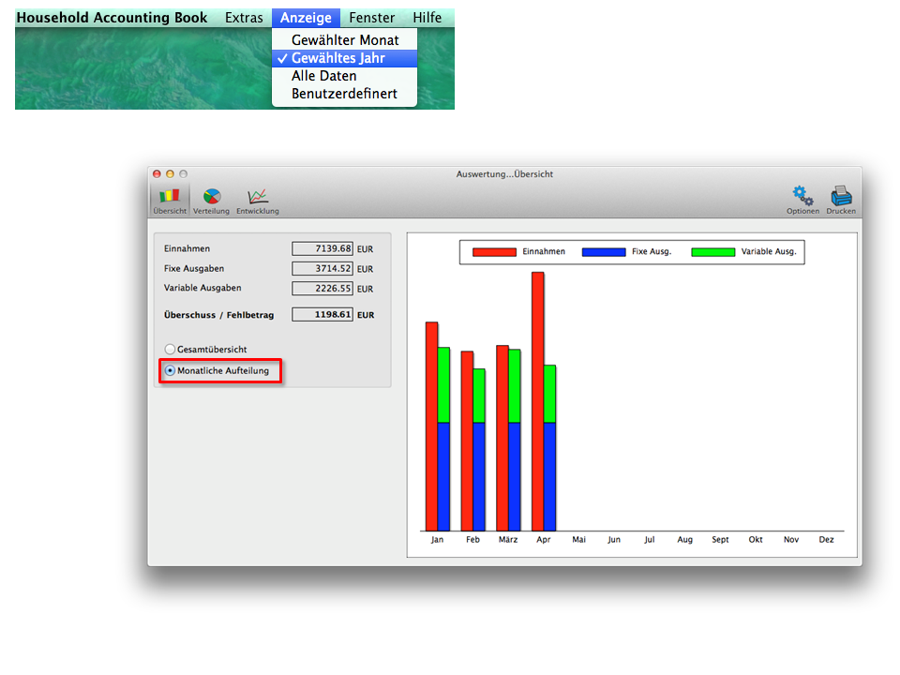The height and width of the screenshot is (675, 900).
Task: Click the red April income bar
Action: click(538, 400)
